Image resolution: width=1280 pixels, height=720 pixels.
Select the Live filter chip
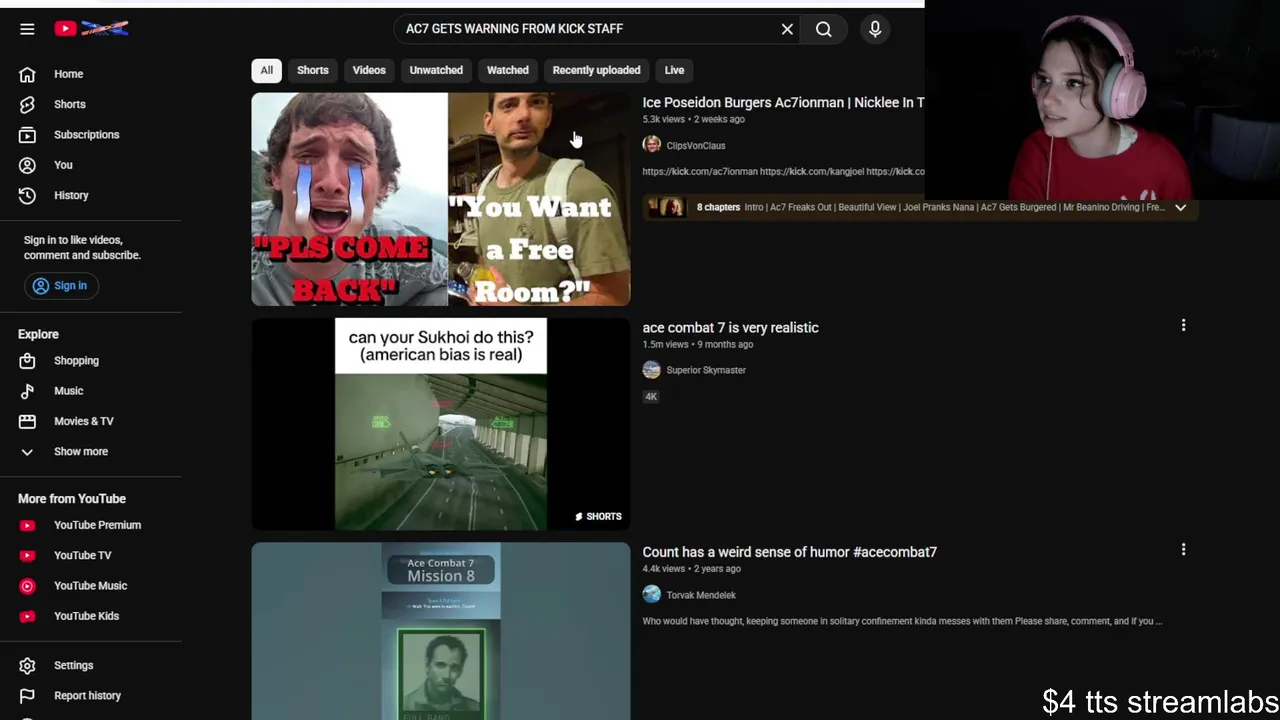point(674,70)
